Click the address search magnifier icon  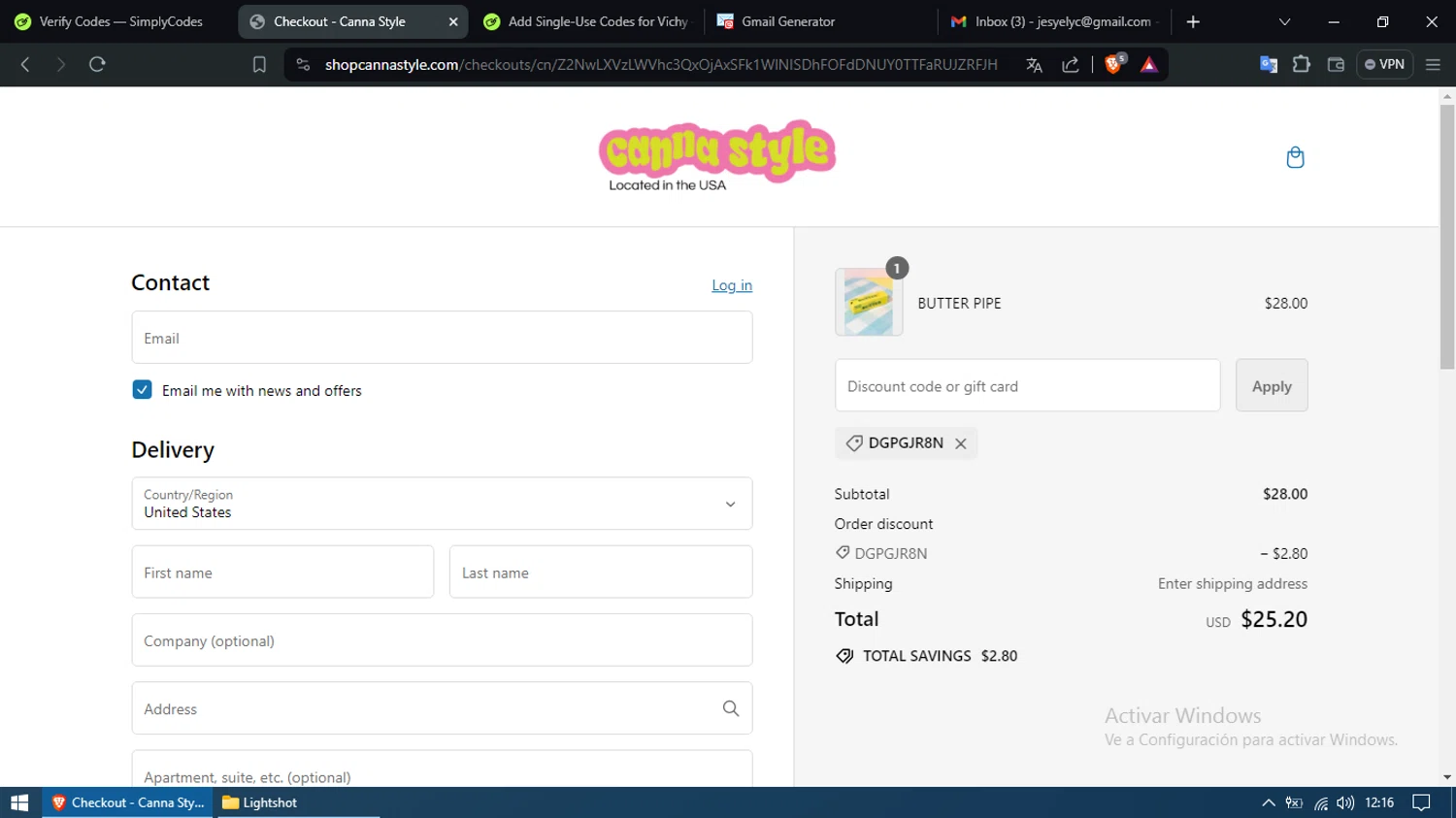[x=731, y=709]
